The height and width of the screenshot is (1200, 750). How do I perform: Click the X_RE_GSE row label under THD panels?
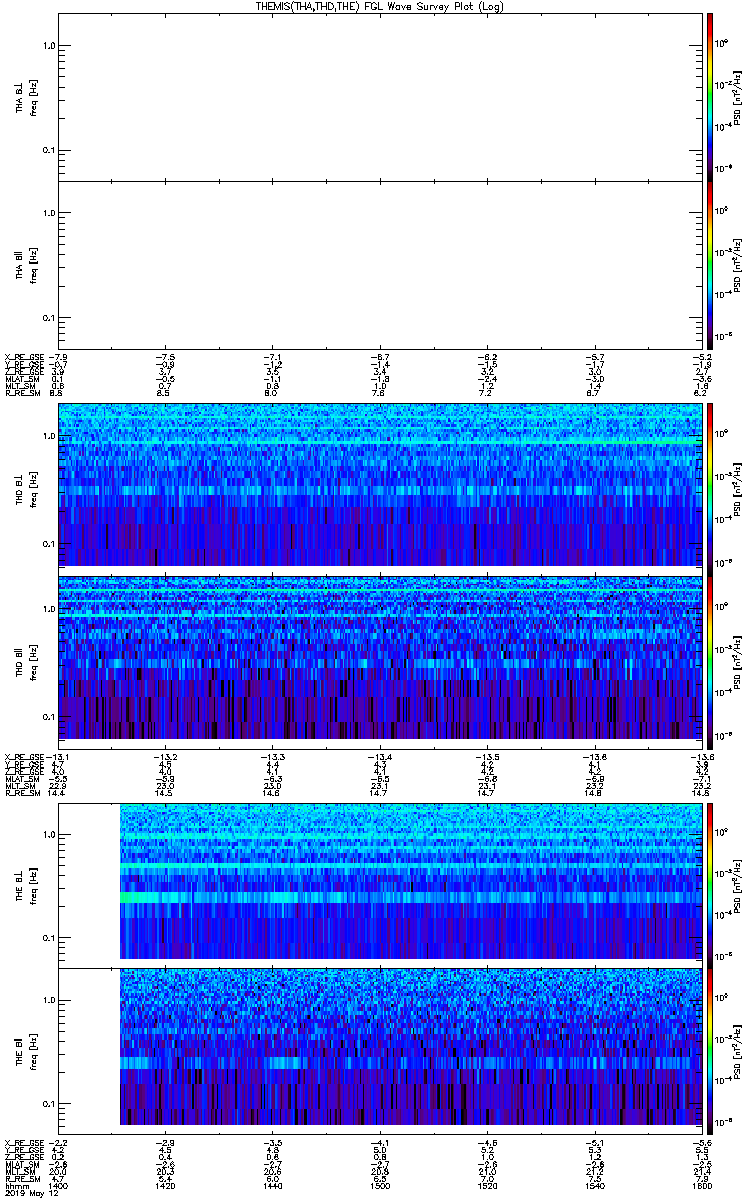(24, 756)
